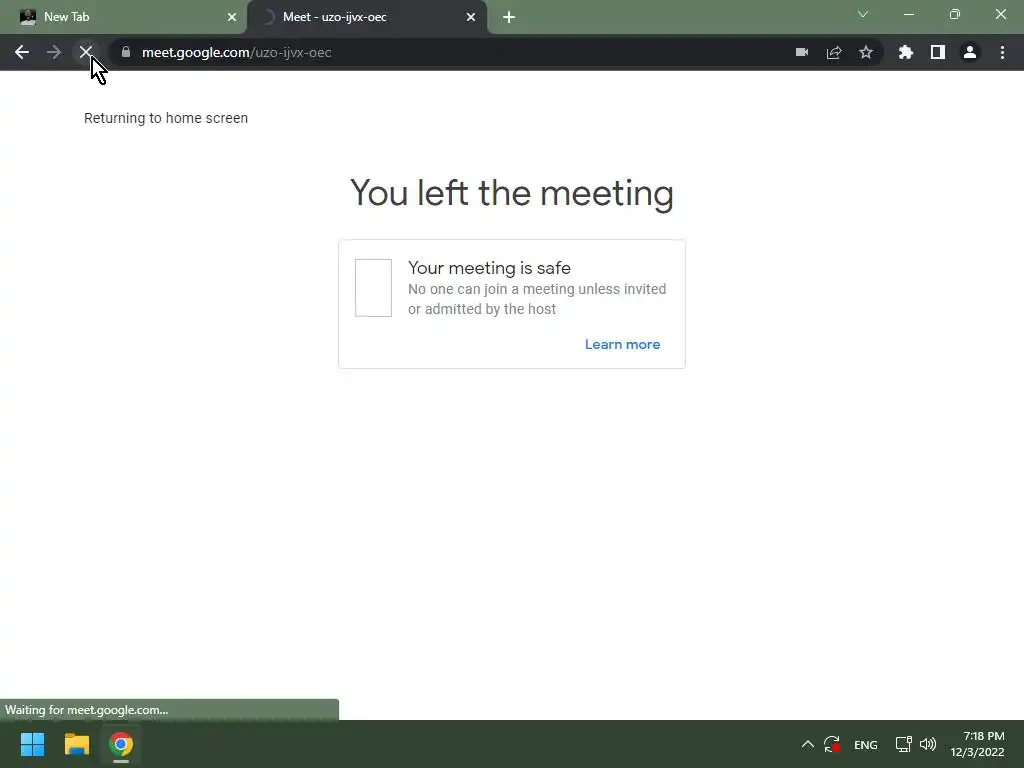Screen dimensions: 1024x768
Task: Open the Chrome profile avatar menu
Action: click(x=970, y=52)
